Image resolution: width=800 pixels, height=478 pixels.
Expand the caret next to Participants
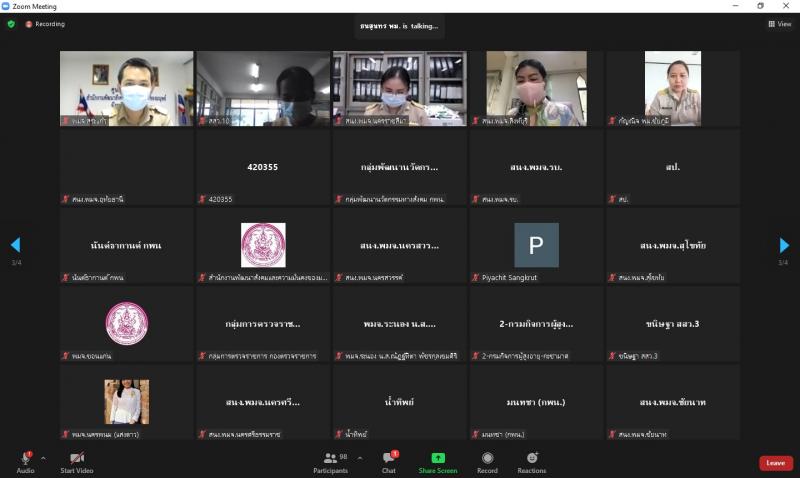tap(360, 458)
